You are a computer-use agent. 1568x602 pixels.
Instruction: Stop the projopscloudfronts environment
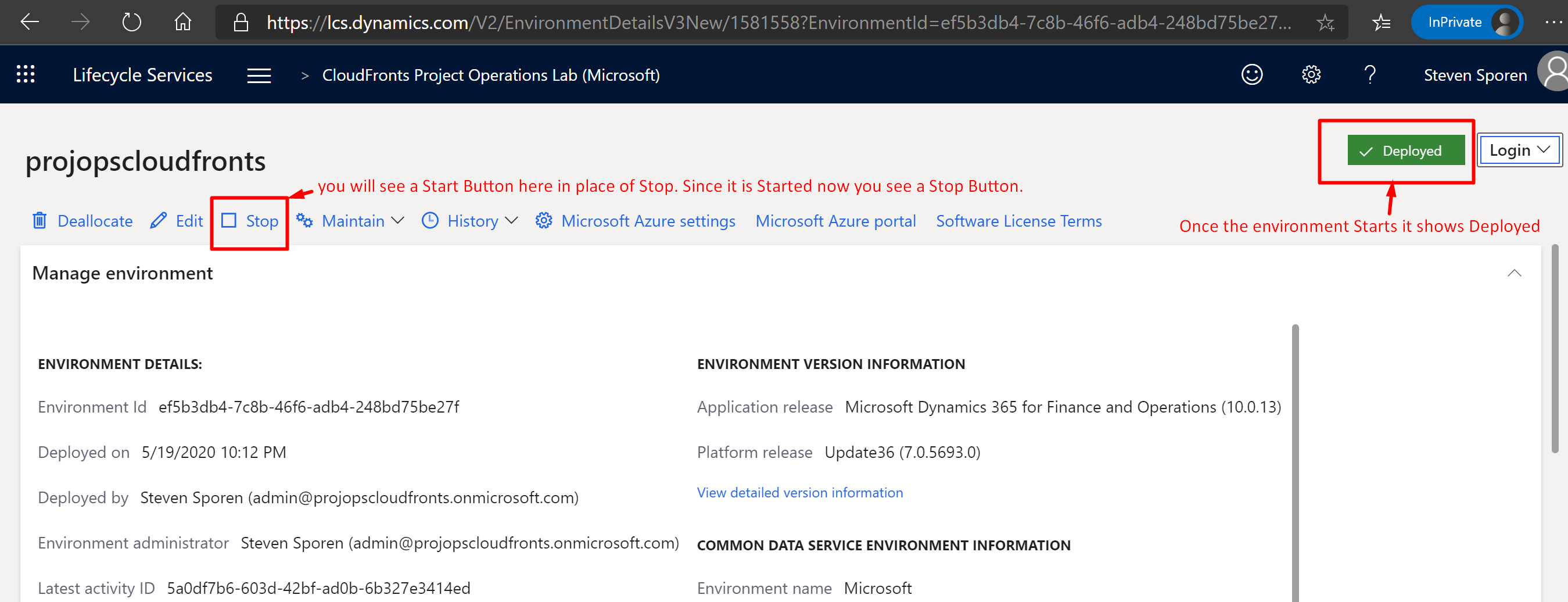pyautogui.click(x=250, y=221)
